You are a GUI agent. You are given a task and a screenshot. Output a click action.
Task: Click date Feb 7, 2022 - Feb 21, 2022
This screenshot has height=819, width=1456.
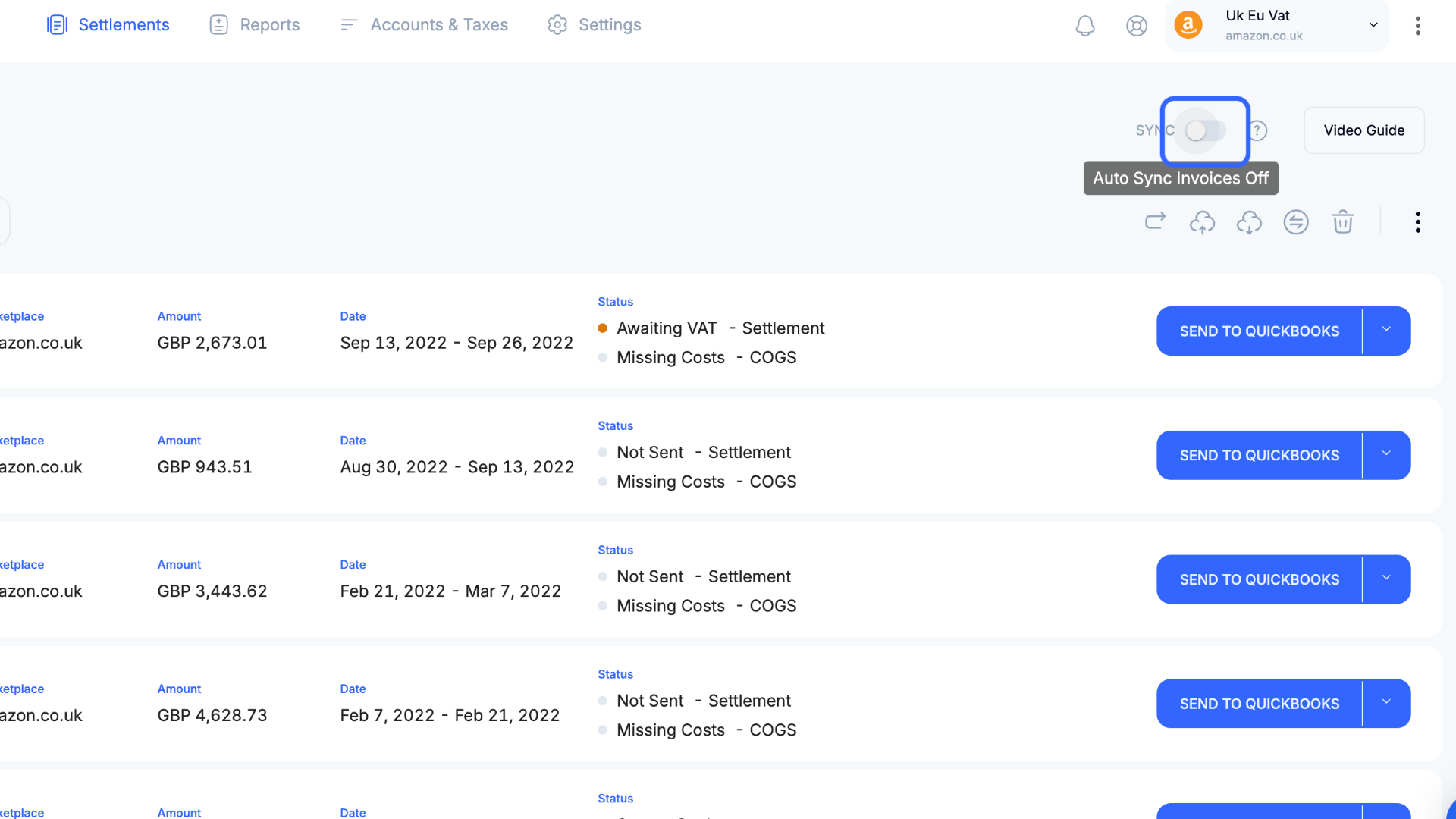tap(450, 716)
